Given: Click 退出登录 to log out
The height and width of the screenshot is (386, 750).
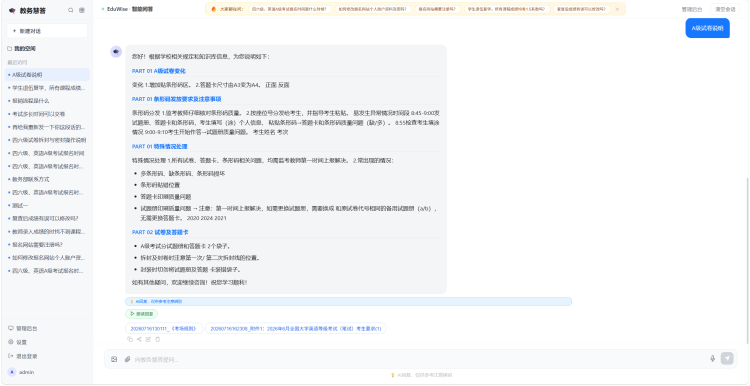Looking at the screenshot, I should pyautogui.click(x=23, y=356).
